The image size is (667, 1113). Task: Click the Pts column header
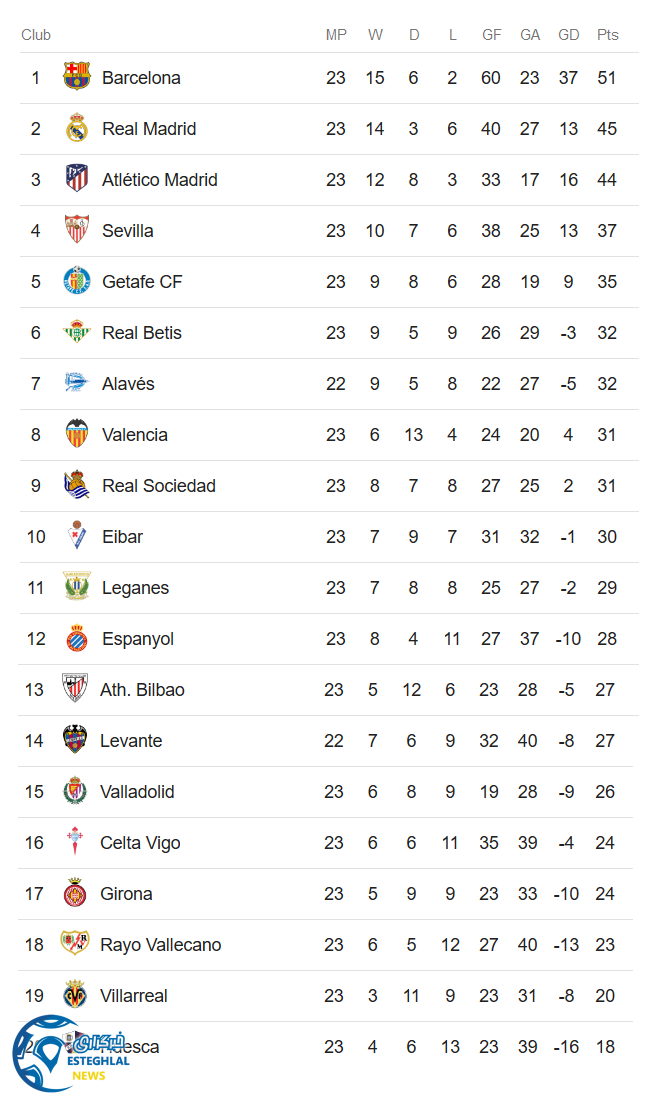click(607, 35)
